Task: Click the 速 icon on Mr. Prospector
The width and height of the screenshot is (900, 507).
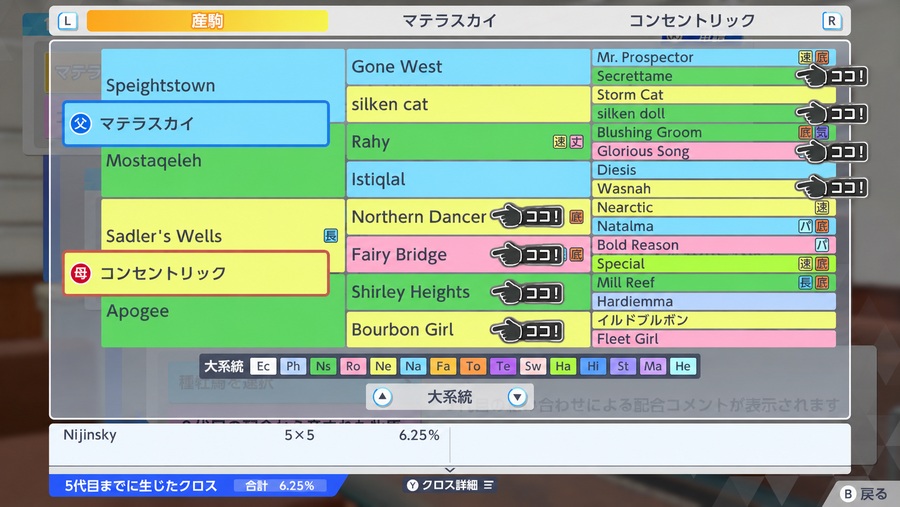Action: [x=805, y=57]
